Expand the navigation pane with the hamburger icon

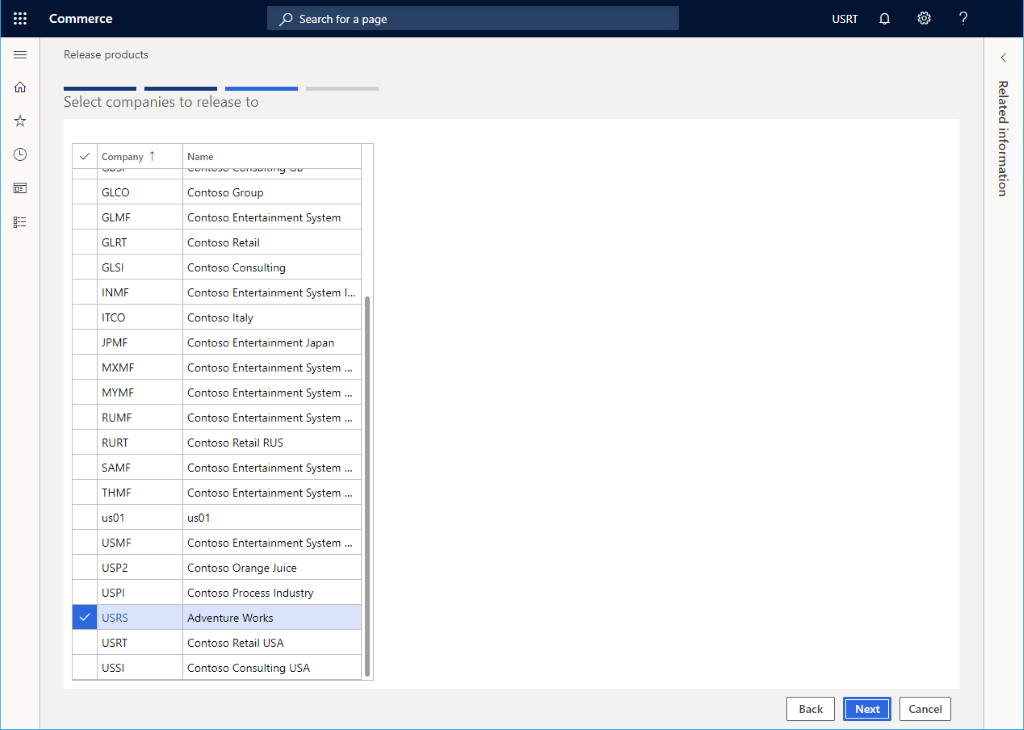coord(19,55)
